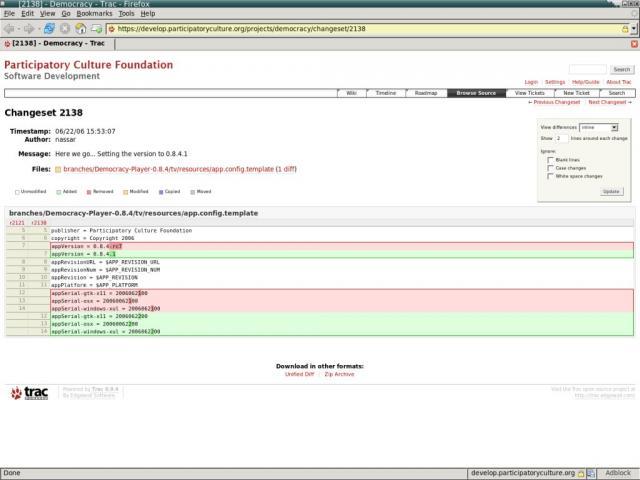This screenshot has height=480, width=640.
Task: Toggle the Case changes checkbox
Action: click(x=550, y=168)
